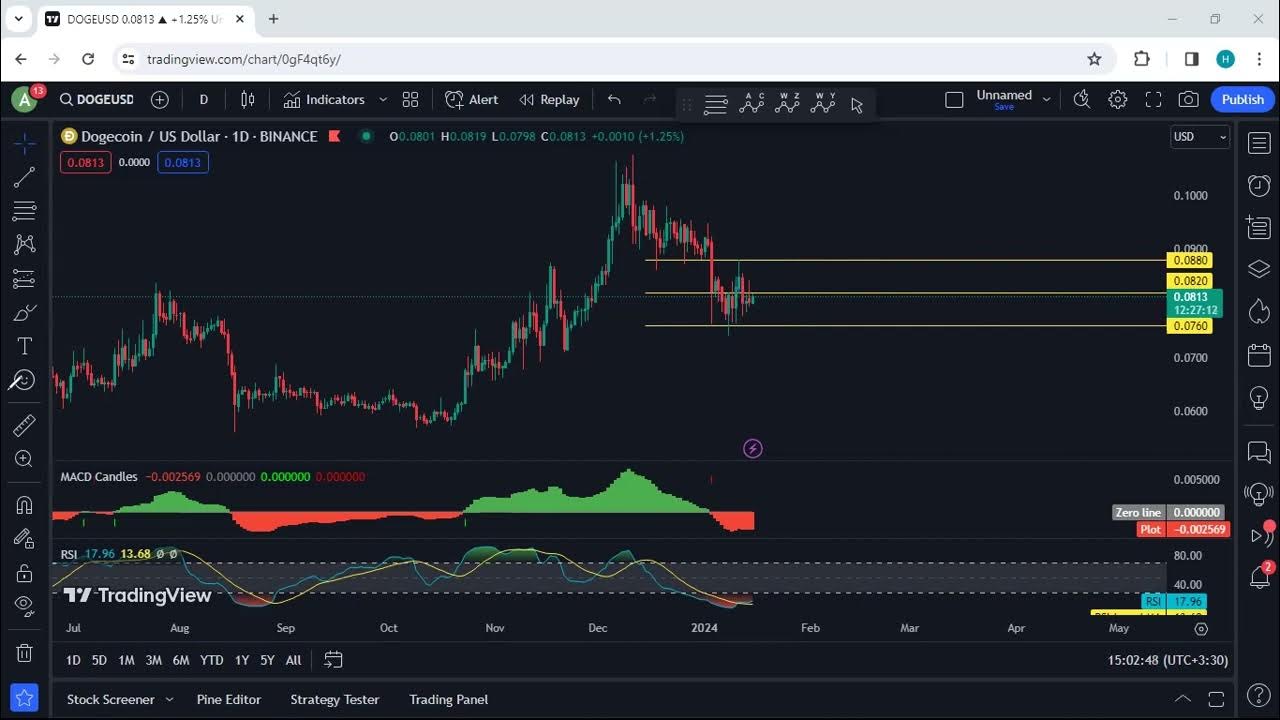Select the trend line drawing tool
Viewport: 1280px width, 720px height.
click(x=25, y=177)
